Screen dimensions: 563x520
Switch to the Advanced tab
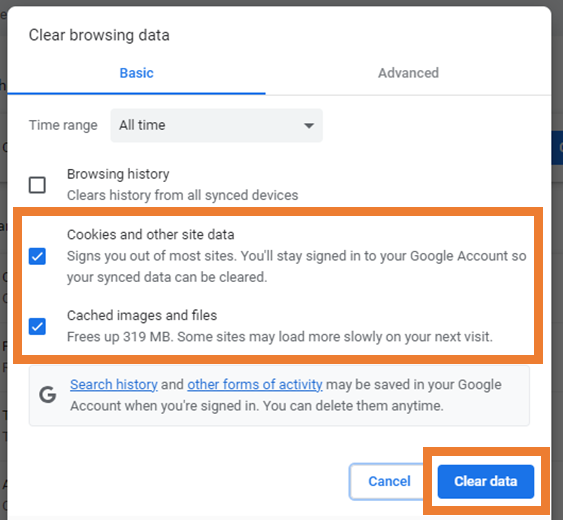(x=408, y=73)
